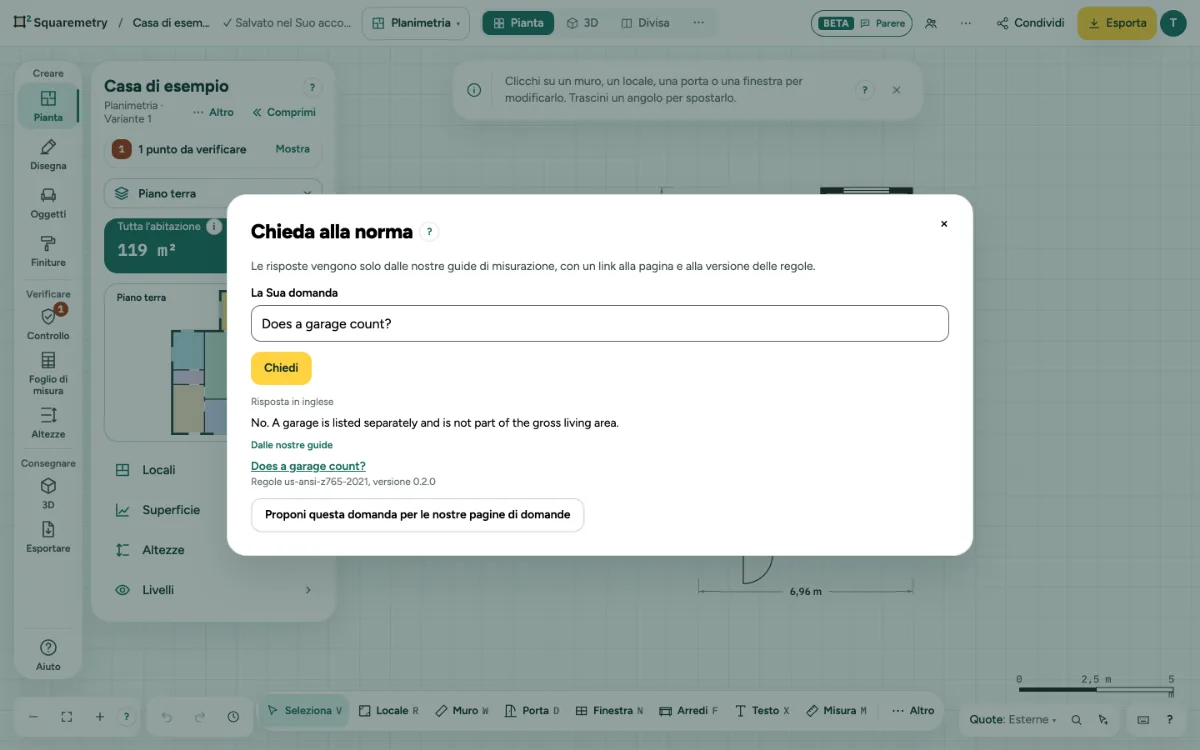Open the Squaremetry home logo
This screenshot has width=1200, height=750.
(60, 23)
